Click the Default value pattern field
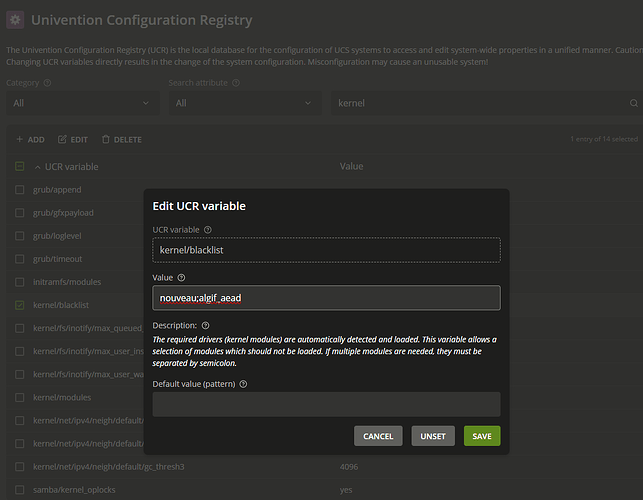The width and height of the screenshot is (643, 500). 326,404
